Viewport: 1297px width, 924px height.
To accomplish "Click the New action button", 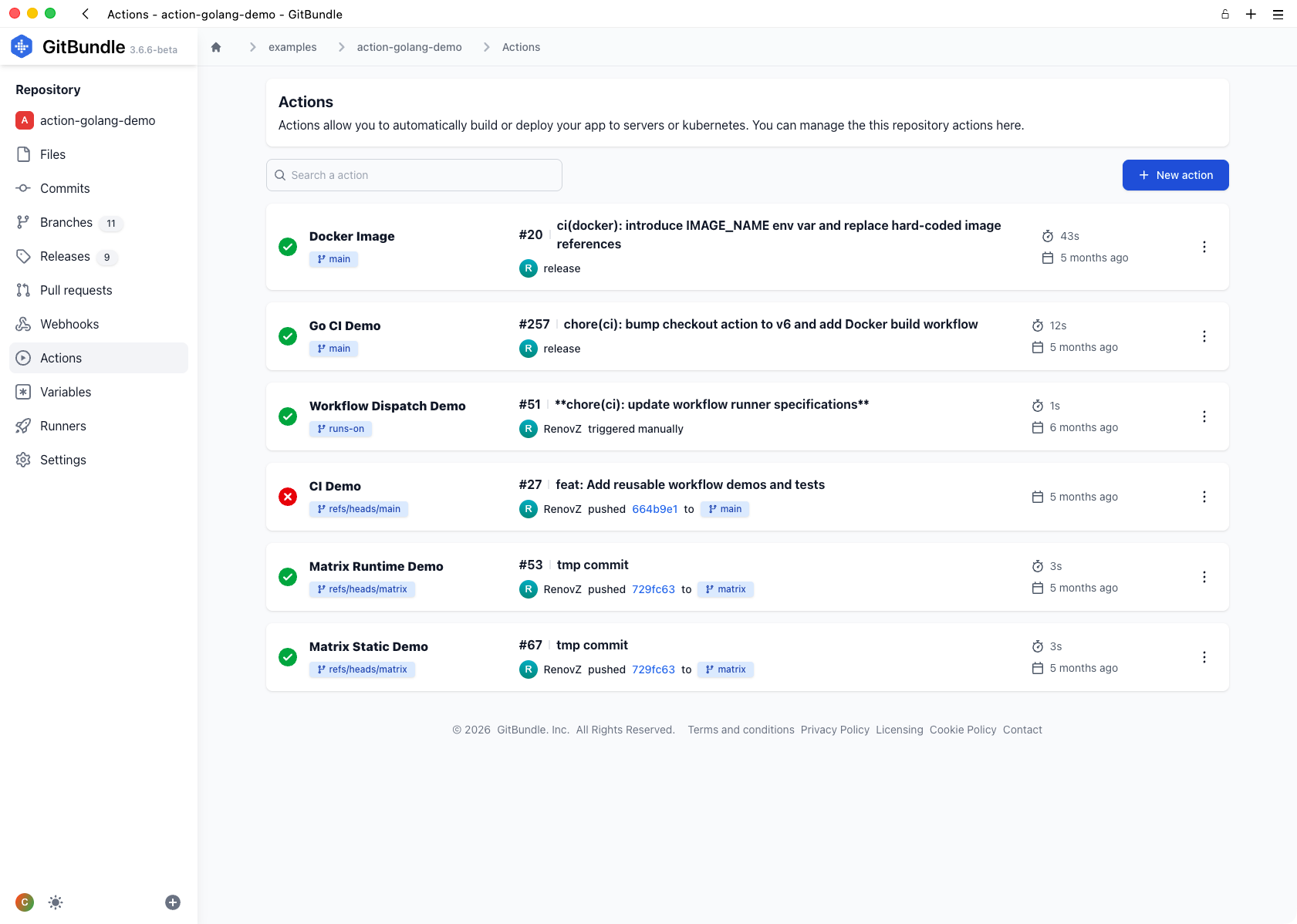I will coord(1175,175).
